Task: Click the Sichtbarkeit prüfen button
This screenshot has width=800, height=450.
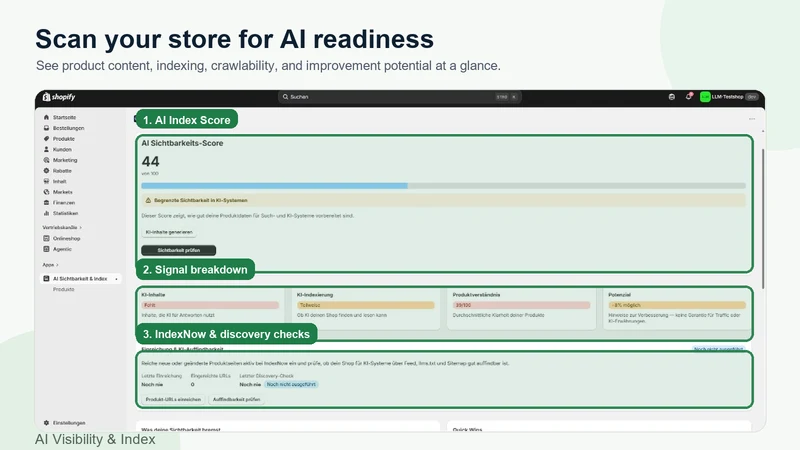Action: coord(179,250)
